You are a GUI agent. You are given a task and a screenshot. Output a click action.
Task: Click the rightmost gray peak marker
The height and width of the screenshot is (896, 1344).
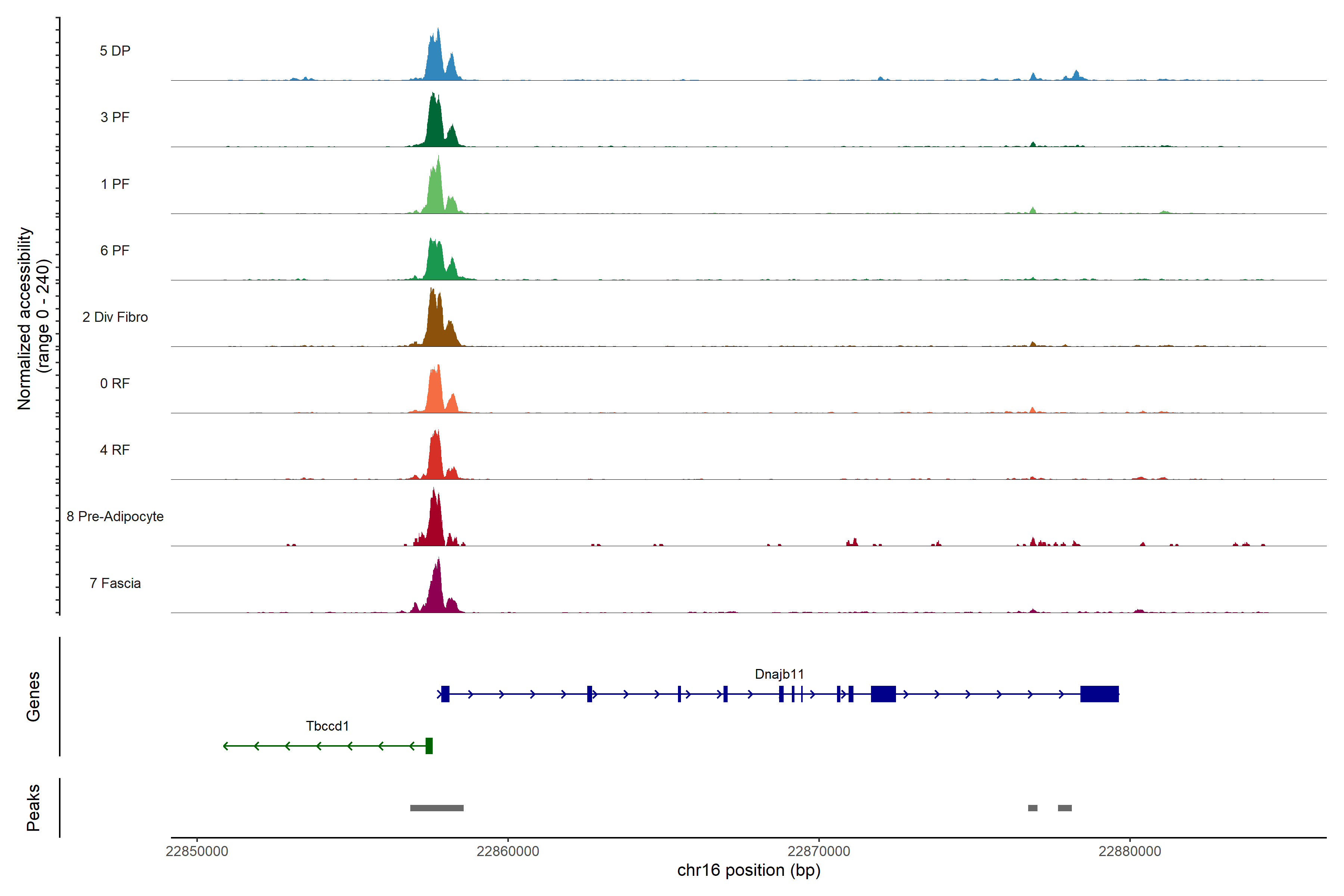(1065, 808)
